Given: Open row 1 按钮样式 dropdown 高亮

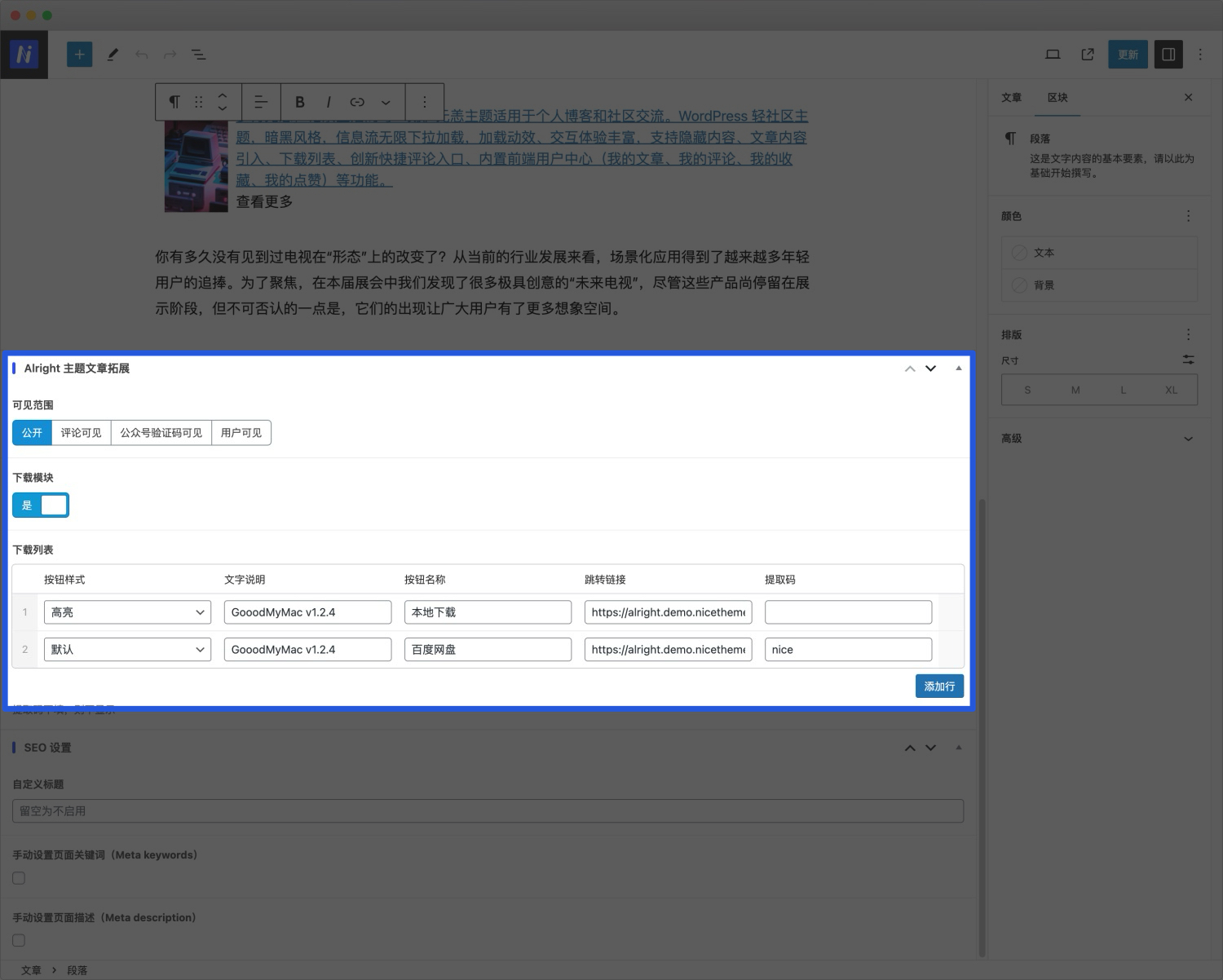Looking at the screenshot, I should pyautogui.click(x=127, y=612).
